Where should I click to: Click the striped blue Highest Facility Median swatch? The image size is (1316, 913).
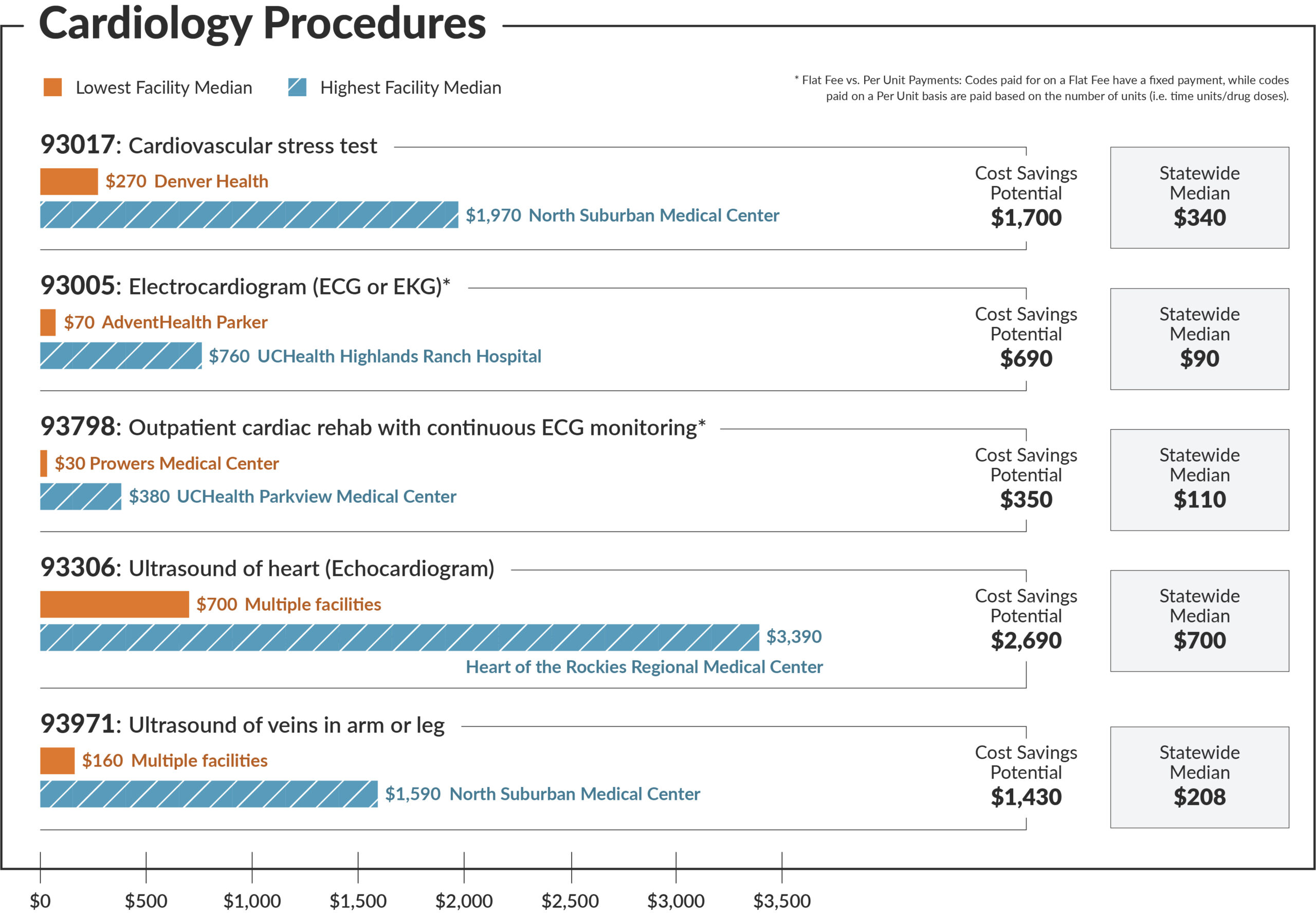297,87
